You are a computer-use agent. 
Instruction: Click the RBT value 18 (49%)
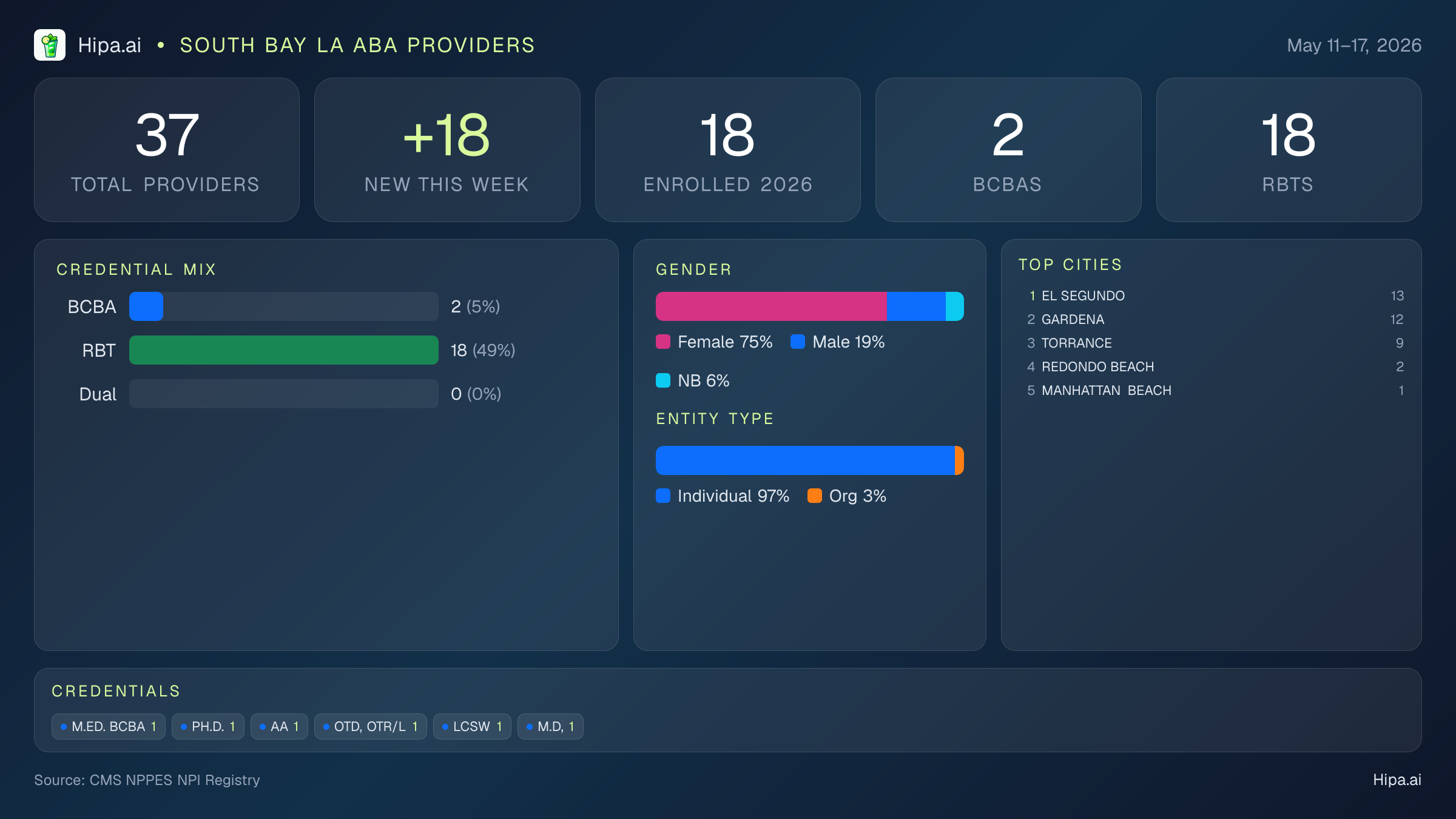(x=483, y=350)
